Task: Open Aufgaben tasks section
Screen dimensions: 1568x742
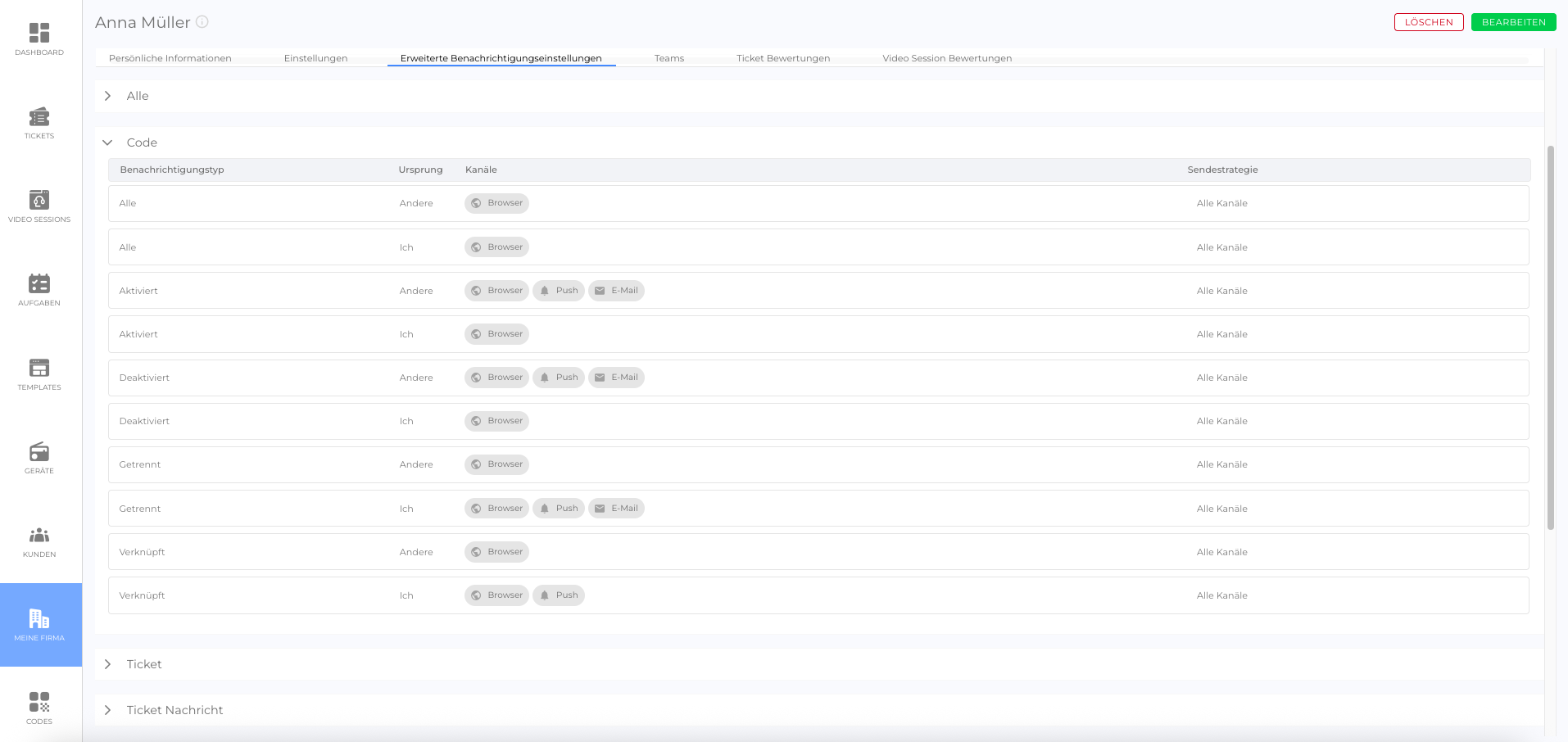Action: click(39, 290)
